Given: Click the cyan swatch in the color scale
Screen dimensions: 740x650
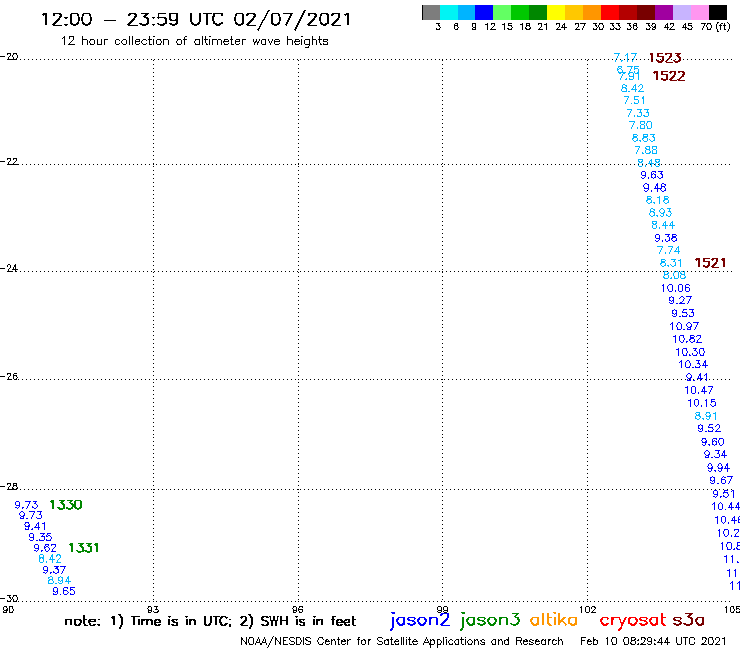Looking at the screenshot, I should click(x=449, y=12).
